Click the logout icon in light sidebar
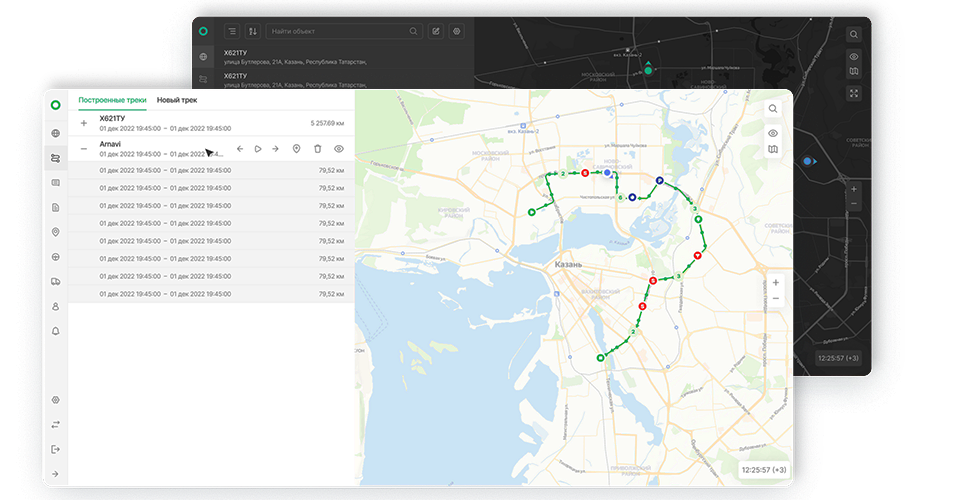The width and height of the screenshot is (960, 500). click(56, 449)
